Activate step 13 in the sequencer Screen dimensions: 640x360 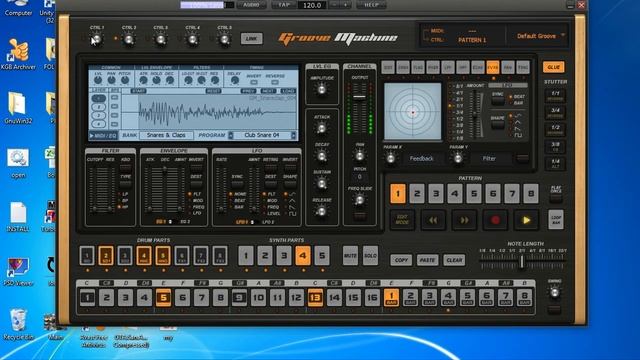point(315,298)
